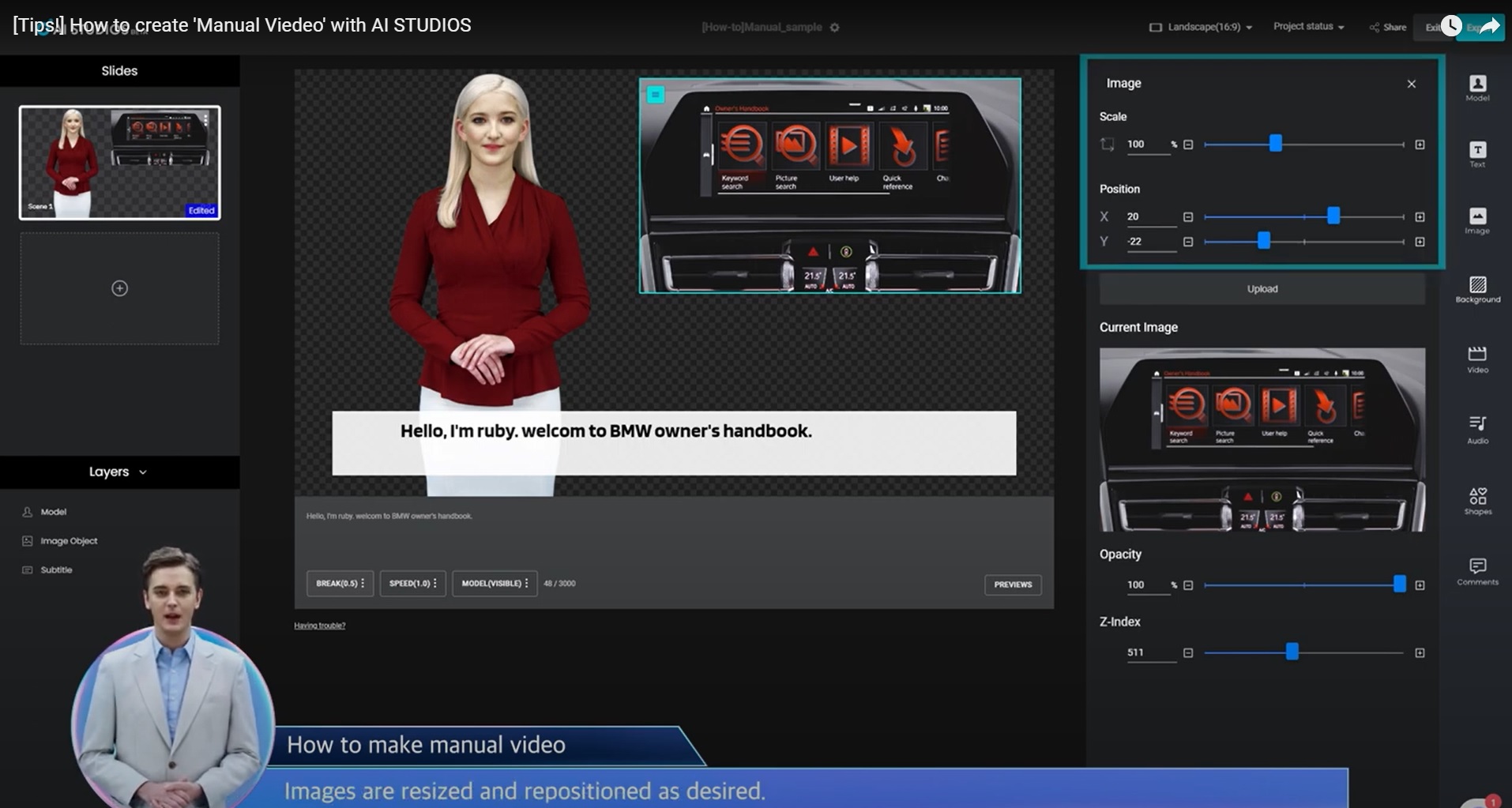
Task: Open the BREAK(0.5) options
Action: point(340,584)
